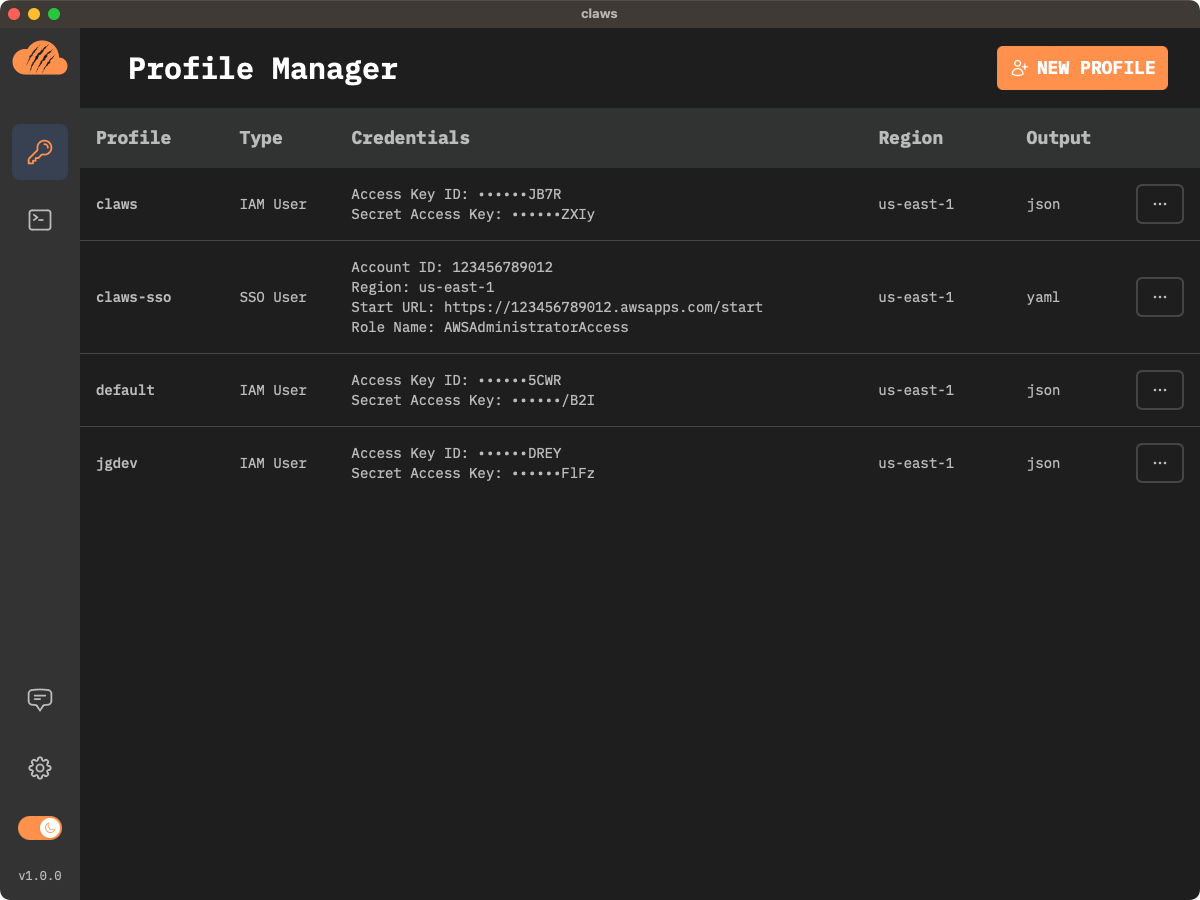This screenshot has height=900, width=1200.
Task: Click the claws cloud logo
Action: pyautogui.click(x=40, y=58)
